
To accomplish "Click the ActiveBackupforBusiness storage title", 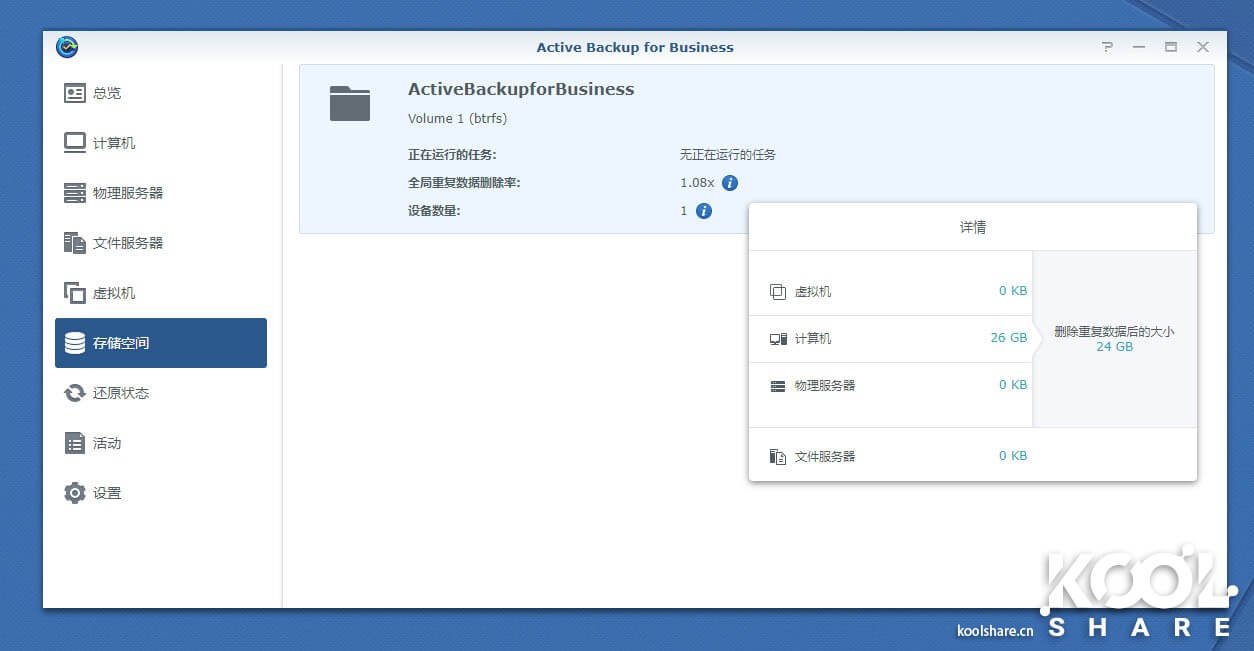I will coord(521,89).
